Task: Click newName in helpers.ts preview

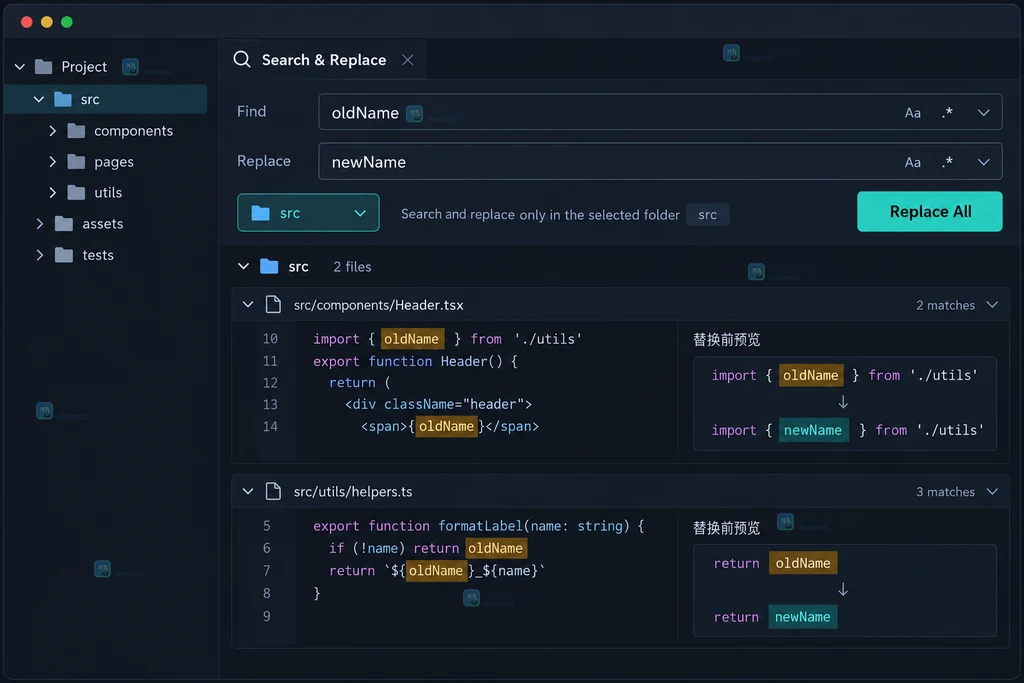Action: (x=803, y=617)
